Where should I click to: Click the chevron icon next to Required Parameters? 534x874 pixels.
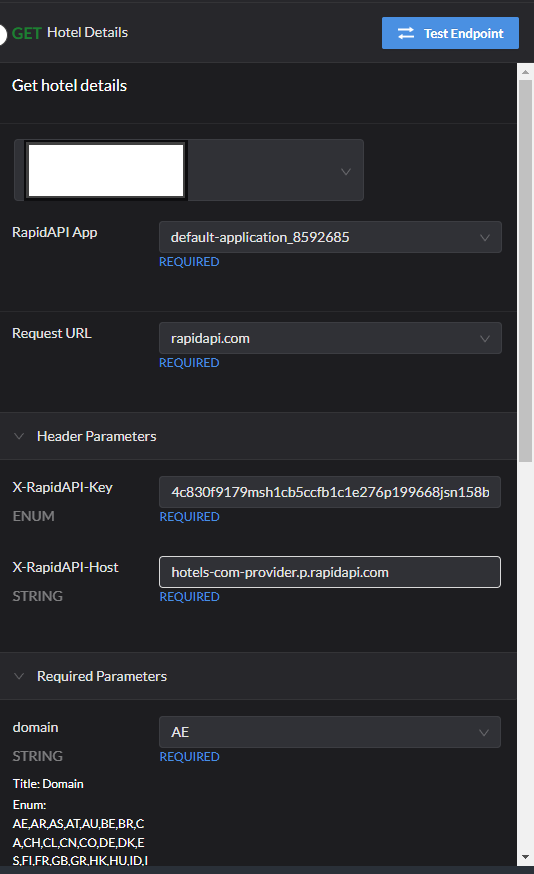(19, 676)
